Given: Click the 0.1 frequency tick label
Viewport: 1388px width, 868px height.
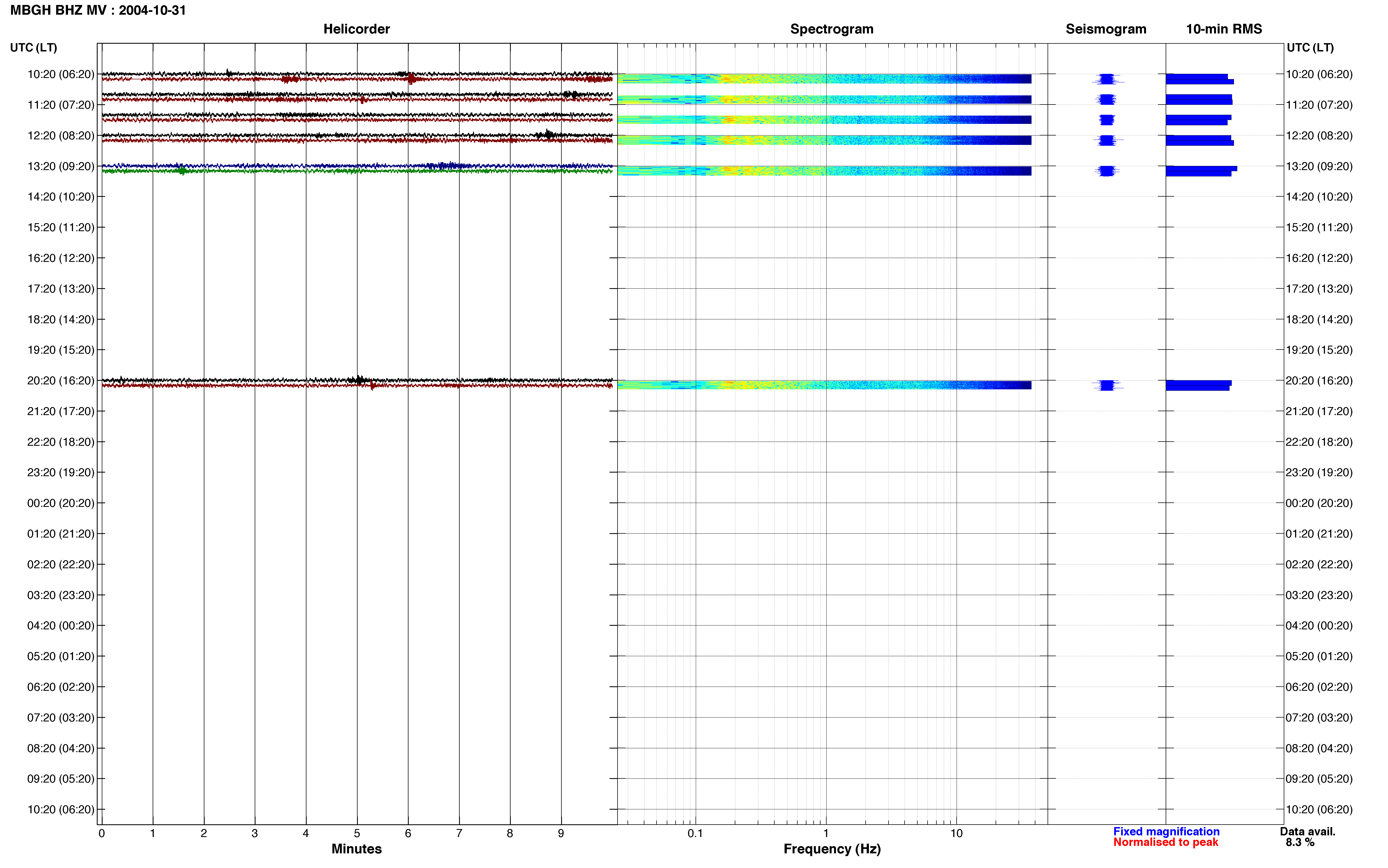Looking at the screenshot, I should pos(695,833).
